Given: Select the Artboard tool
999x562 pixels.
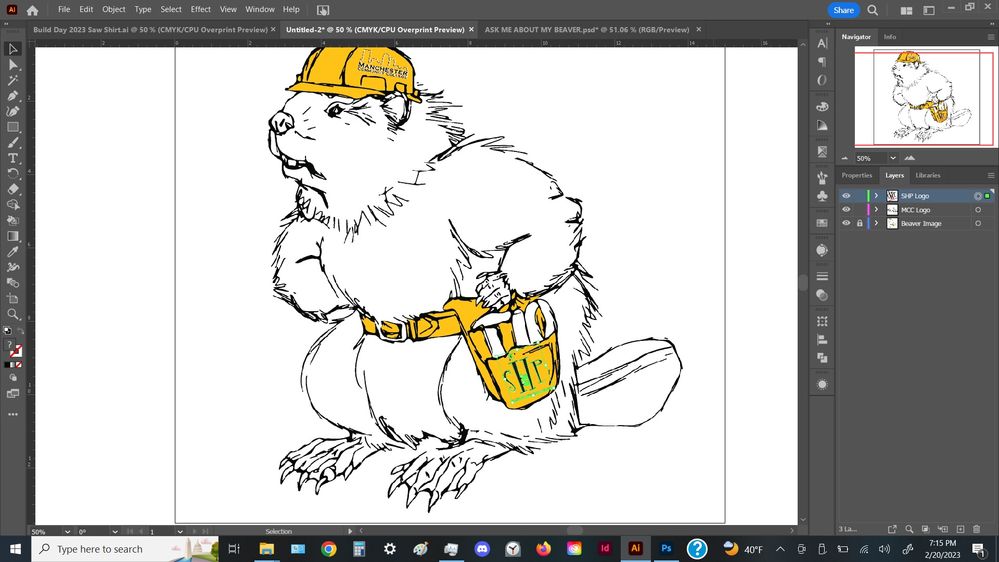Looking at the screenshot, I should point(13,299).
